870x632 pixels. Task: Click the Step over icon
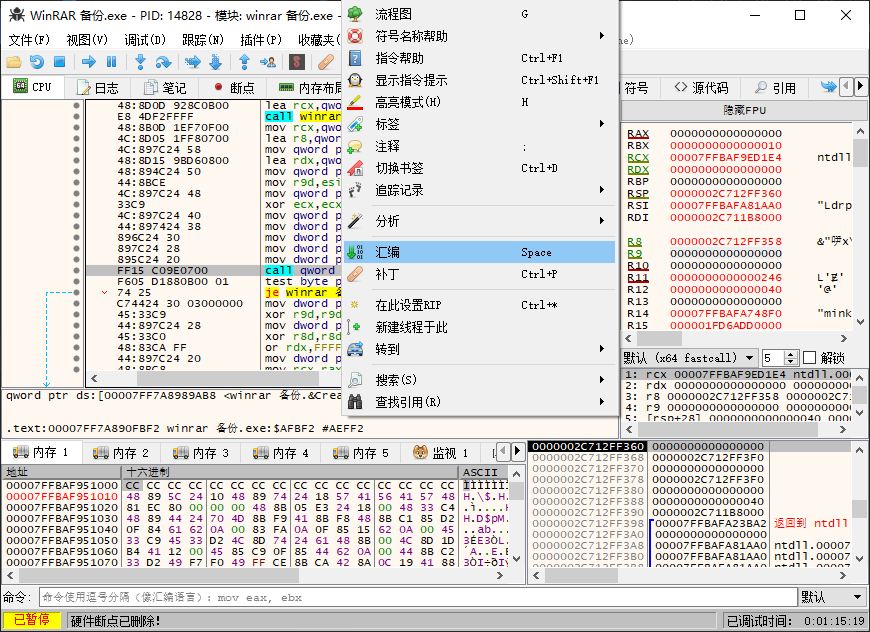[x=163, y=62]
